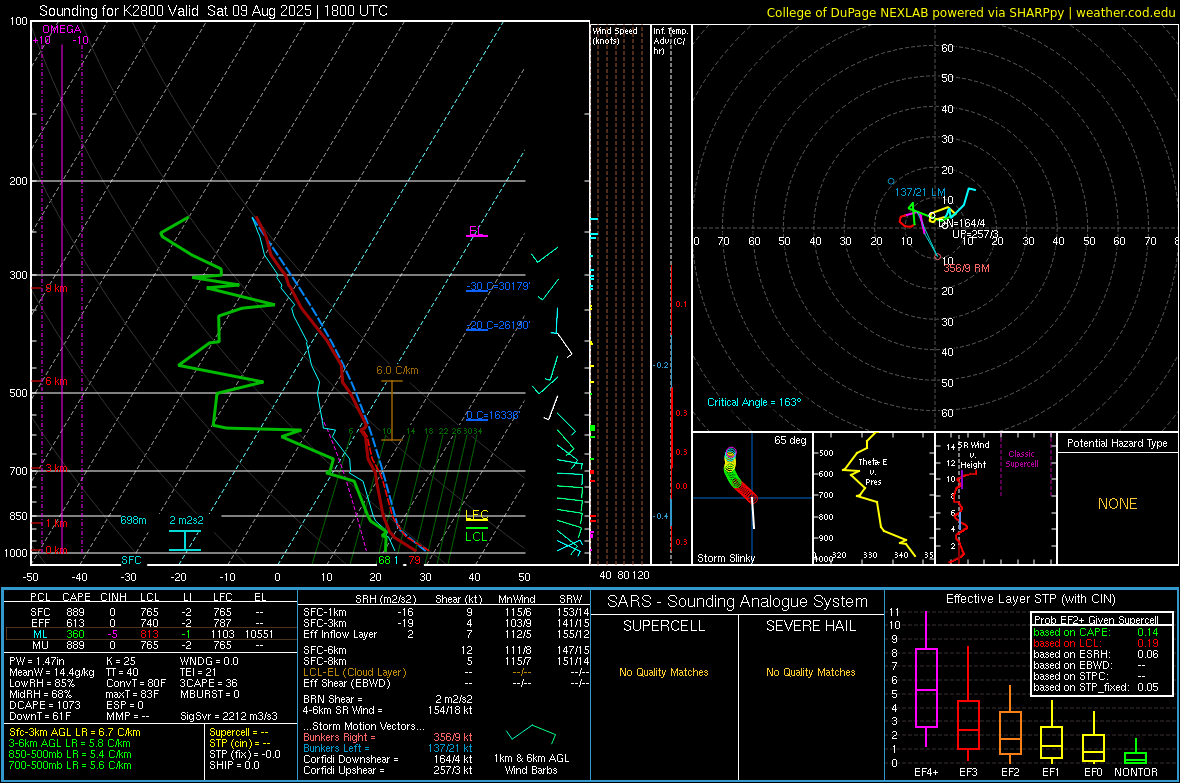Open the SR Wind v. Height inset
Image resolution: width=1180 pixels, height=783 pixels.
click(996, 498)
